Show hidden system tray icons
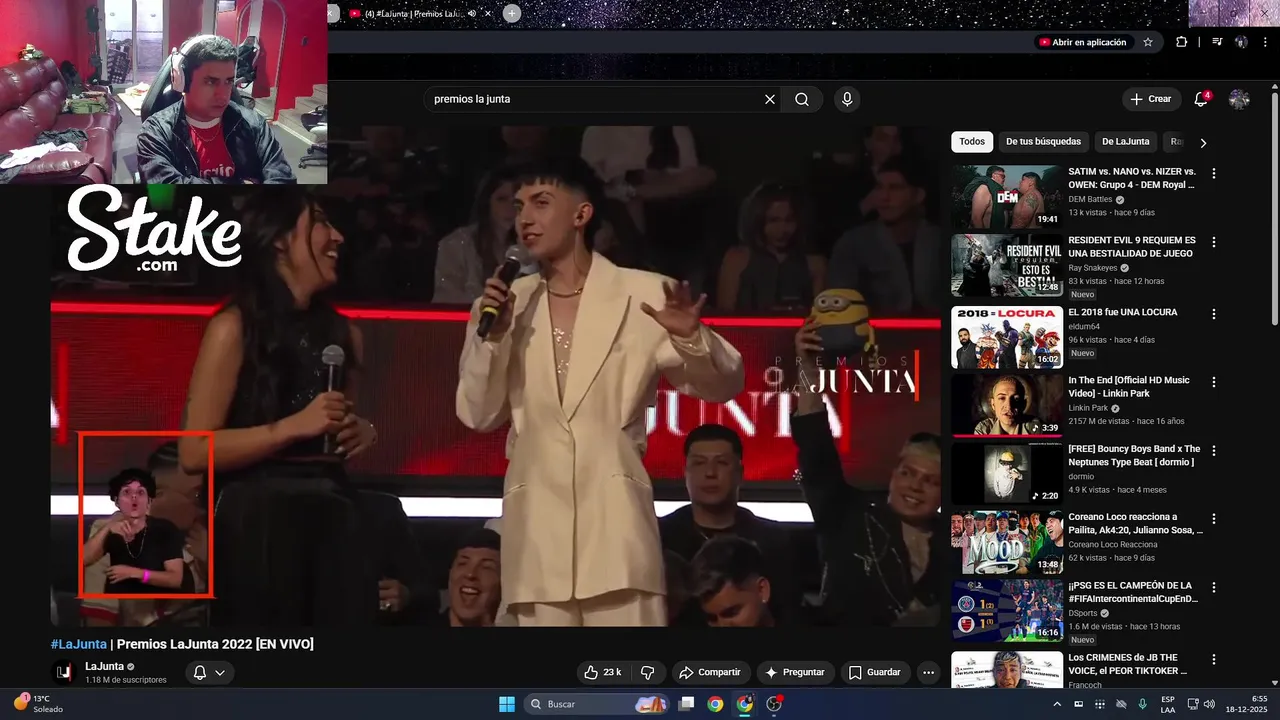 coord(1057,704)
